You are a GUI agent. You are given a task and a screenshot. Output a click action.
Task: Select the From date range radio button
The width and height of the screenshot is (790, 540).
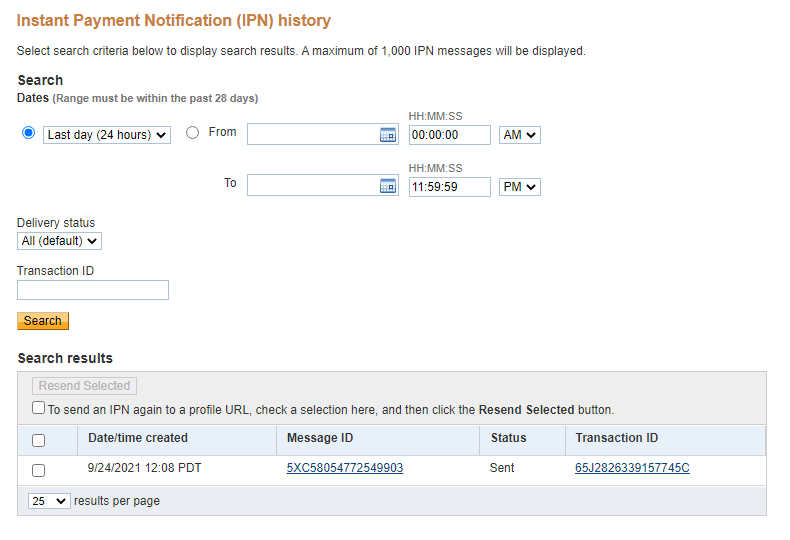[x=193, y=132]
